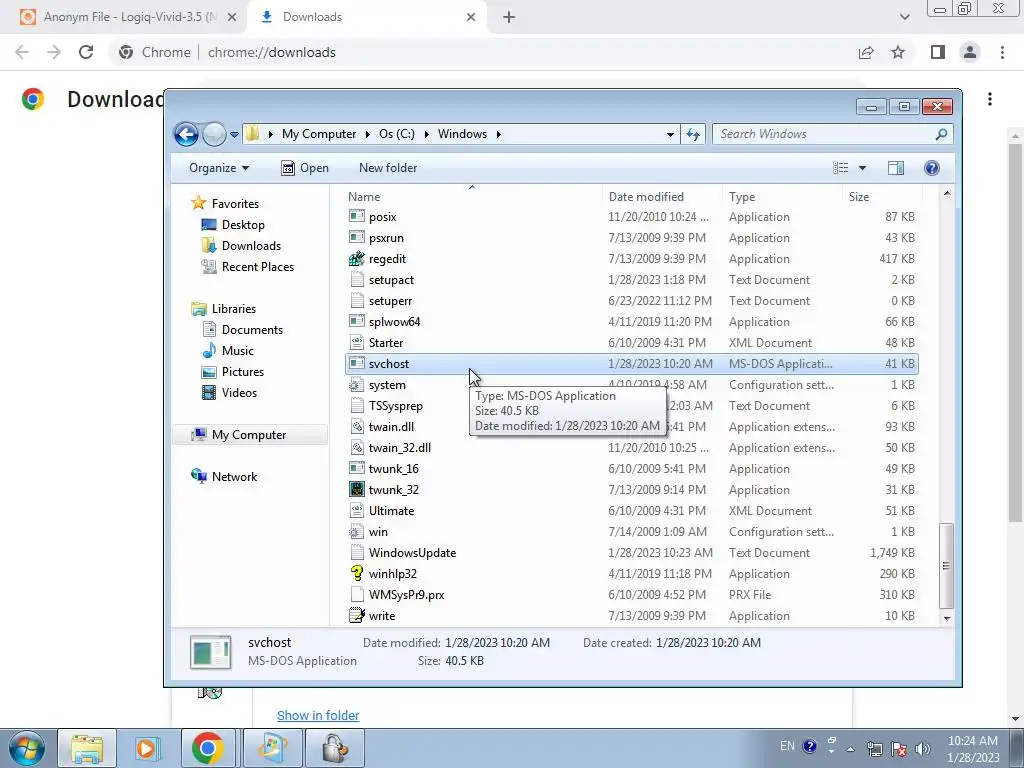Click the My Computer breadcrumb segment
The height and width of the screenshot is (768, 1024).
(319, 134)
